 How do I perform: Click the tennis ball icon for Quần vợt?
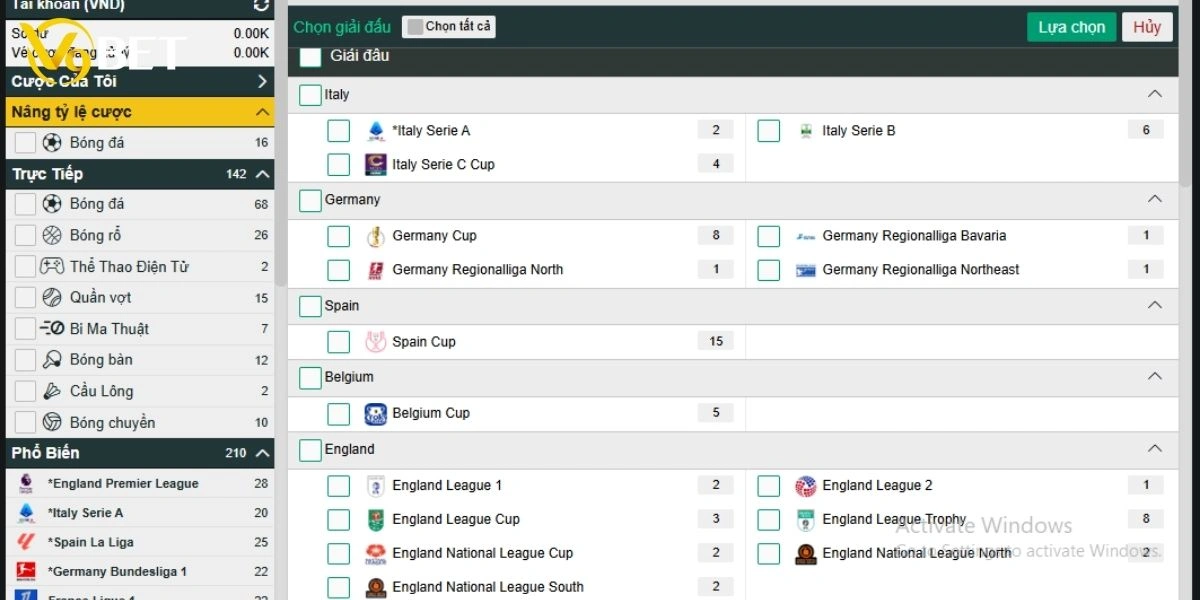click(x=52, y=297)
